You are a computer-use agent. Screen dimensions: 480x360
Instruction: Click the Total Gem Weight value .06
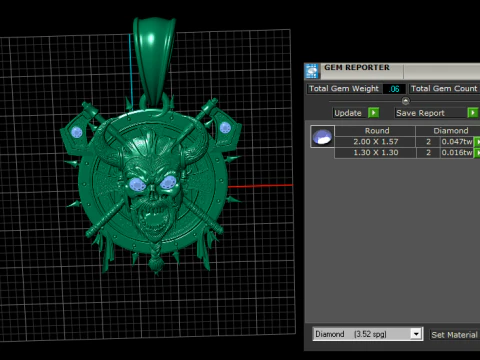(394, 89)
